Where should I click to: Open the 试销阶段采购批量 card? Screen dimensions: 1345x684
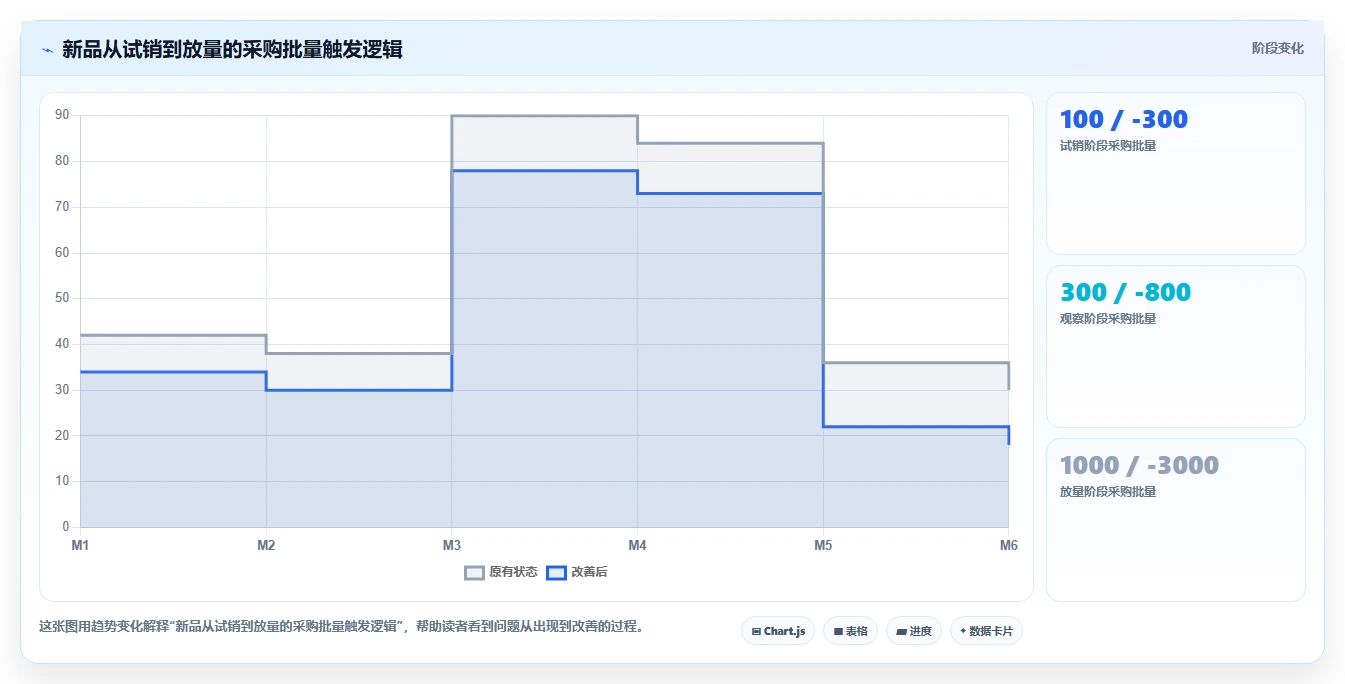point(1176,174)
